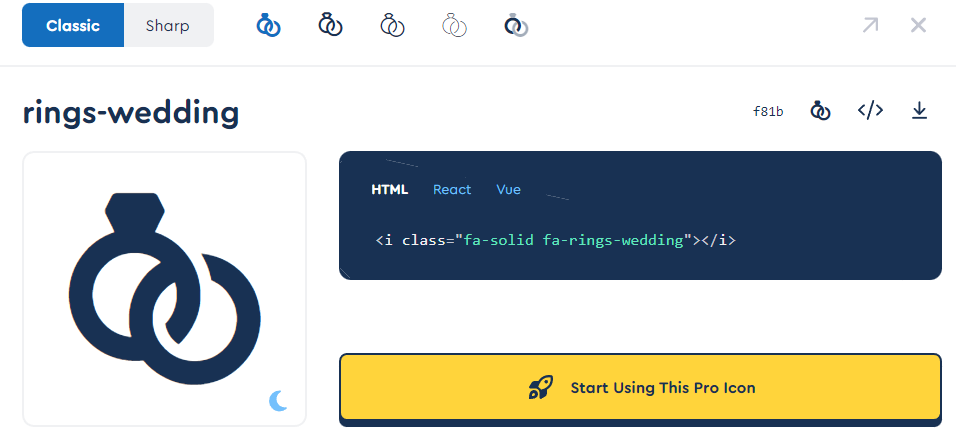Toggle dark preview with moon icon
Viewport: 956px width, 438px height.
coord(278,401)
